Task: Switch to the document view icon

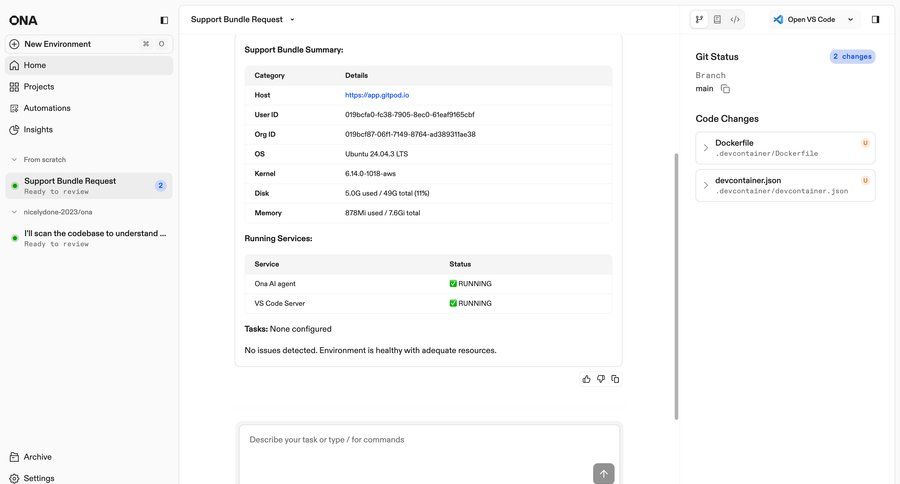Action: pos(717,19)
